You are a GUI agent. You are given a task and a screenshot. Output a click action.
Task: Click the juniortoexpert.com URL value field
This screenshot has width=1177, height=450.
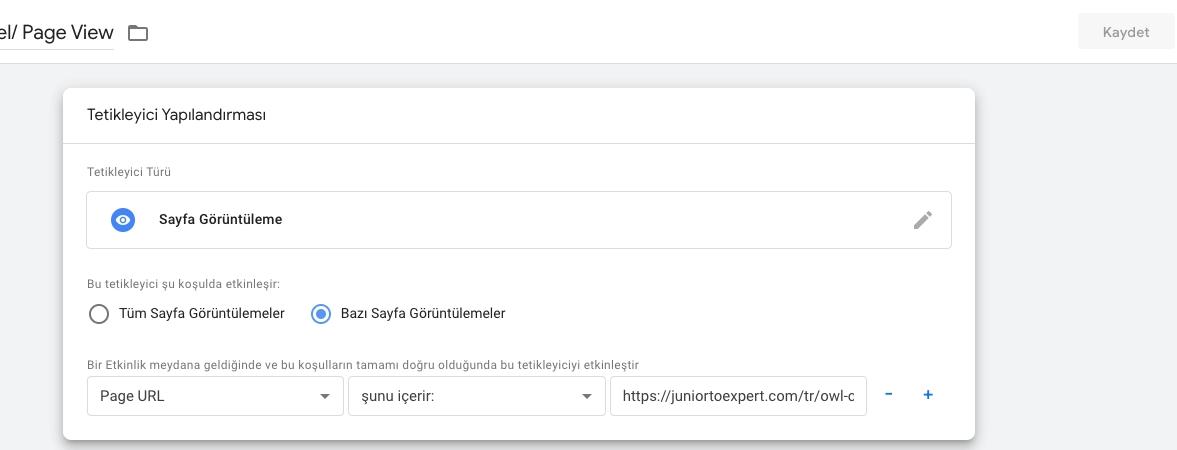738,396
